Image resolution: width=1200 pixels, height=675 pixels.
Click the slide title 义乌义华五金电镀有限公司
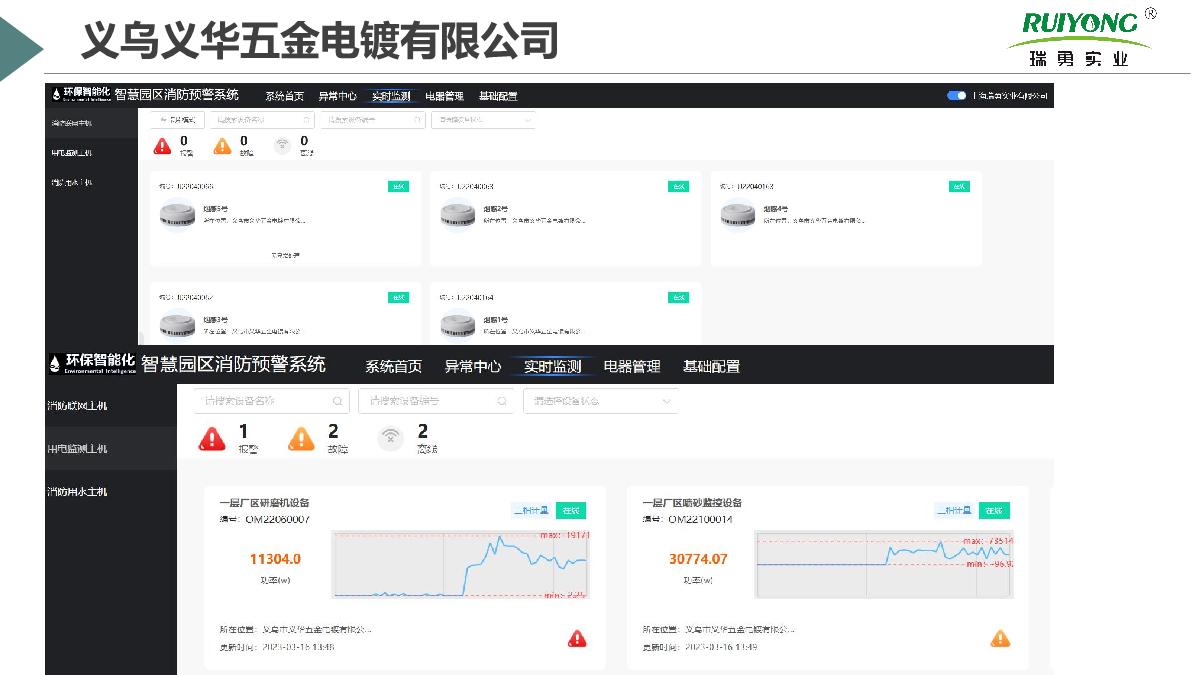click(319, 42)
